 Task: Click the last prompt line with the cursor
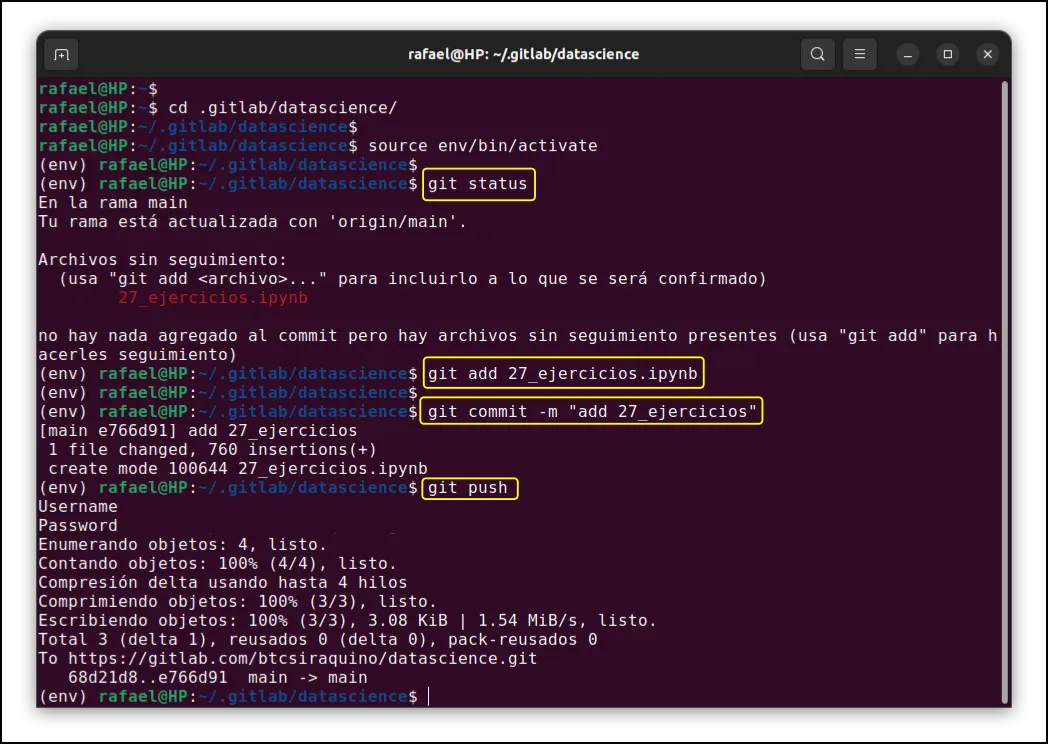[234, 697]
